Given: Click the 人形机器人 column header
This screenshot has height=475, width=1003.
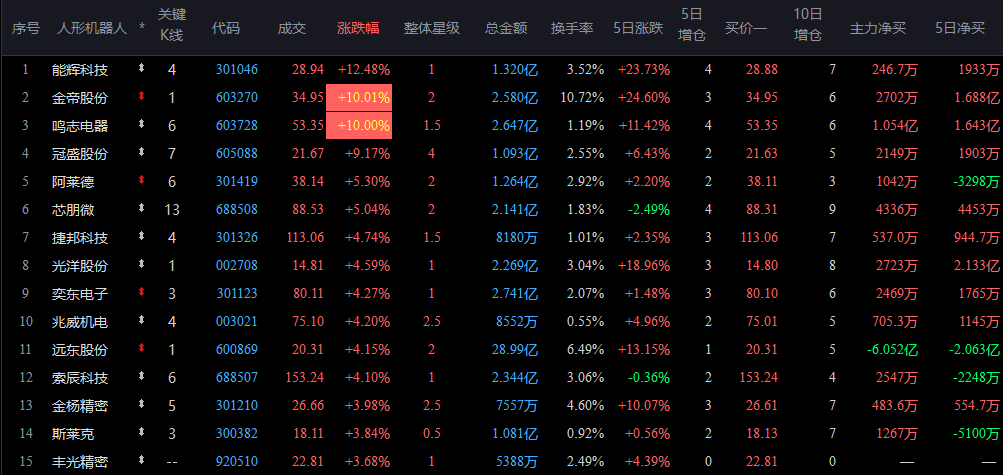Looking at the screenshot, I should pos(92,28).
